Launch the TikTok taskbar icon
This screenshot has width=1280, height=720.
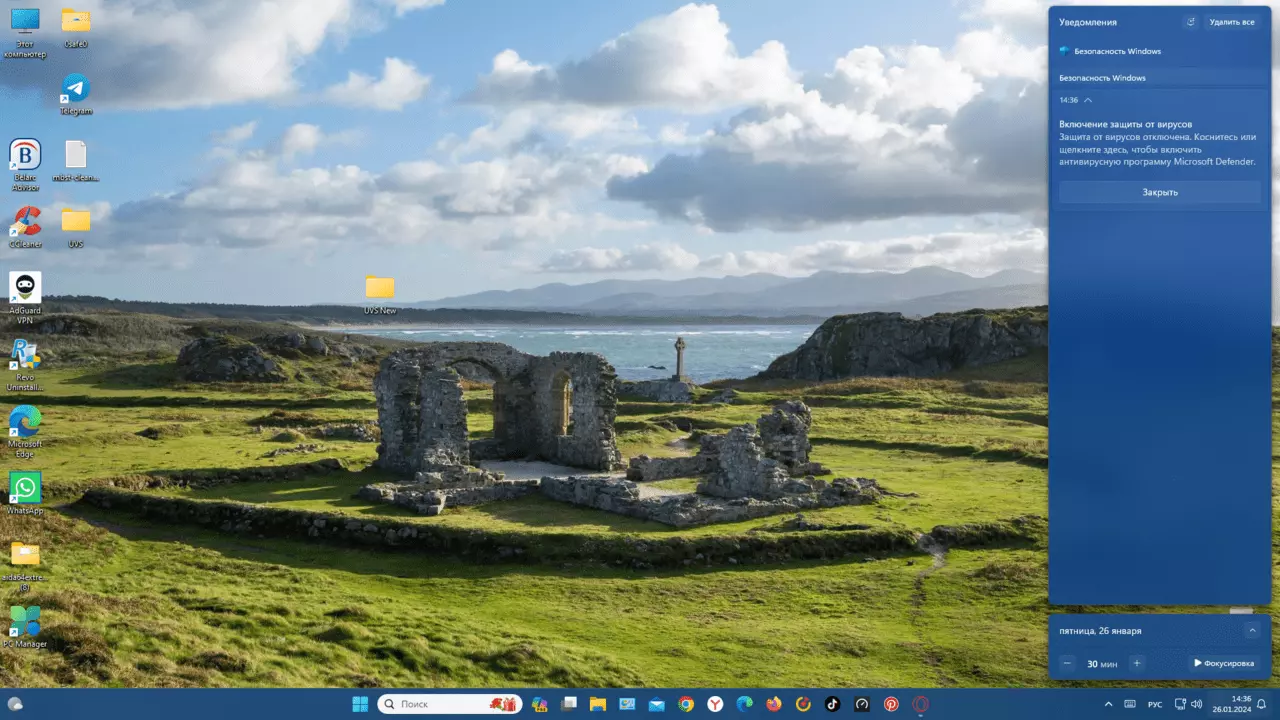tap(832, 704)
